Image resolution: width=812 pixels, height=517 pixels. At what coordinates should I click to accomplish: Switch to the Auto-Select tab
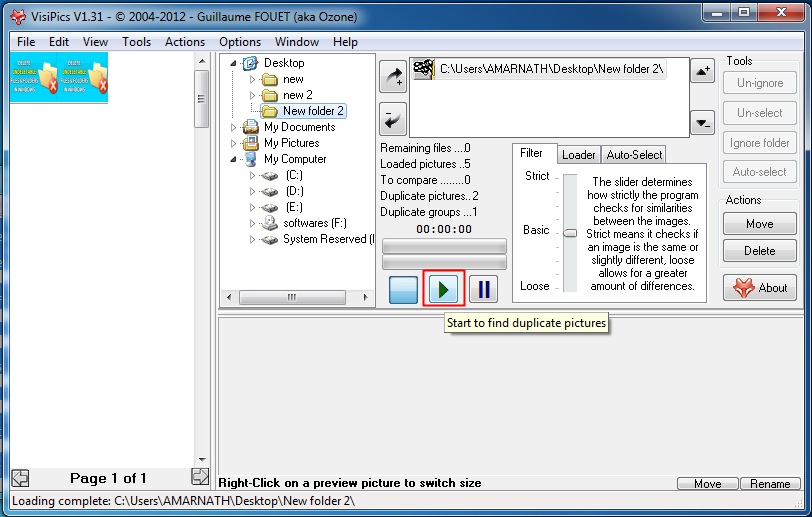click(634, 155)
